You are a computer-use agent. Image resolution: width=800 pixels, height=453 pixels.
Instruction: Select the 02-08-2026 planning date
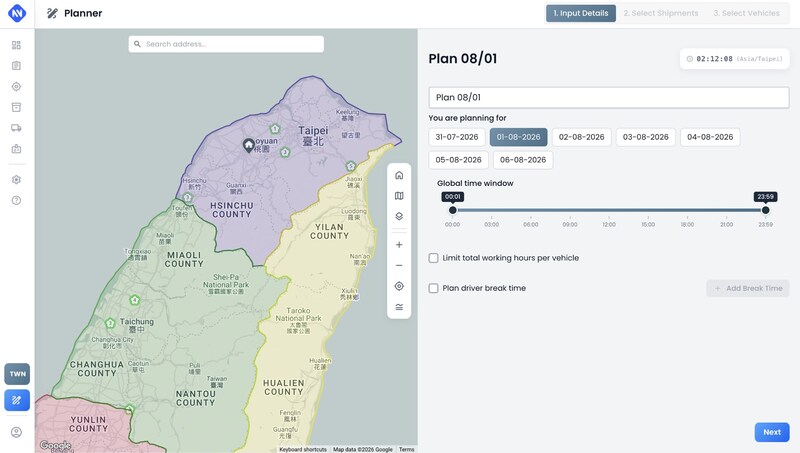point(582,137)
